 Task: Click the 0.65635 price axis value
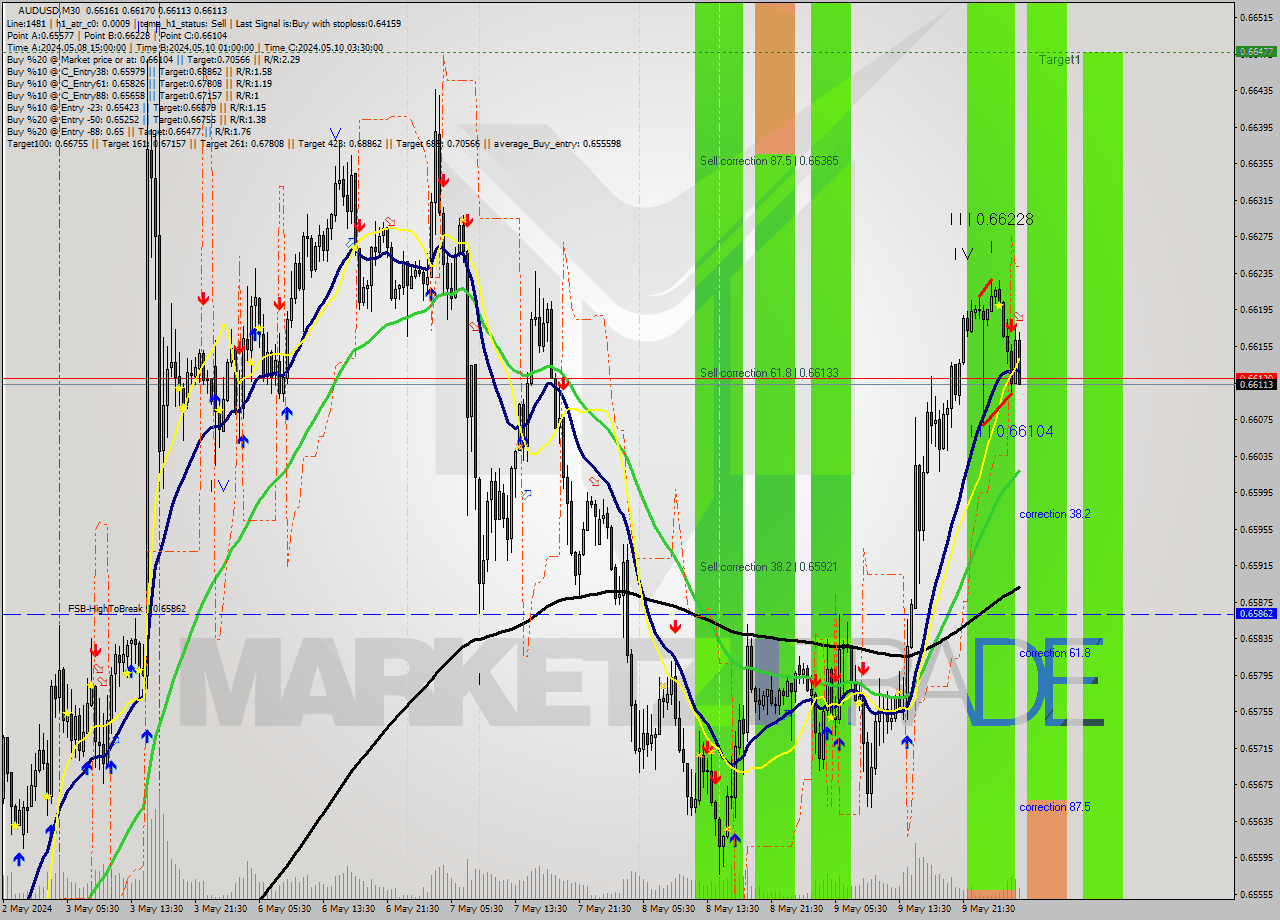[1256, 821]
